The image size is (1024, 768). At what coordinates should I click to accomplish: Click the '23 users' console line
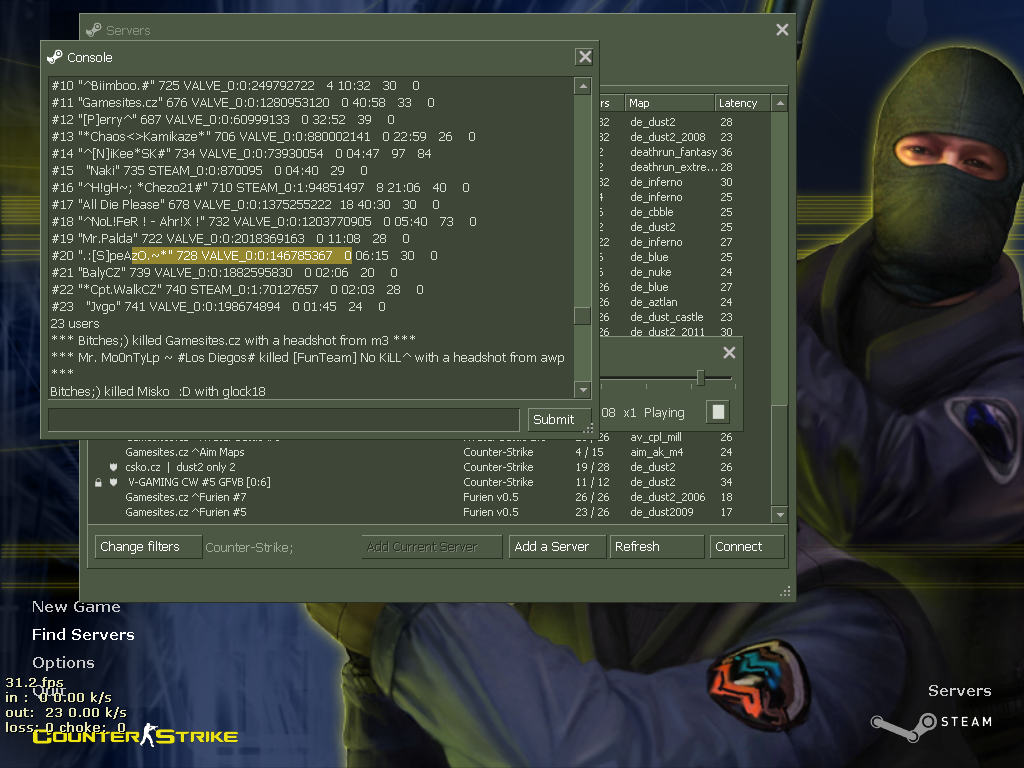coord(75,323)
